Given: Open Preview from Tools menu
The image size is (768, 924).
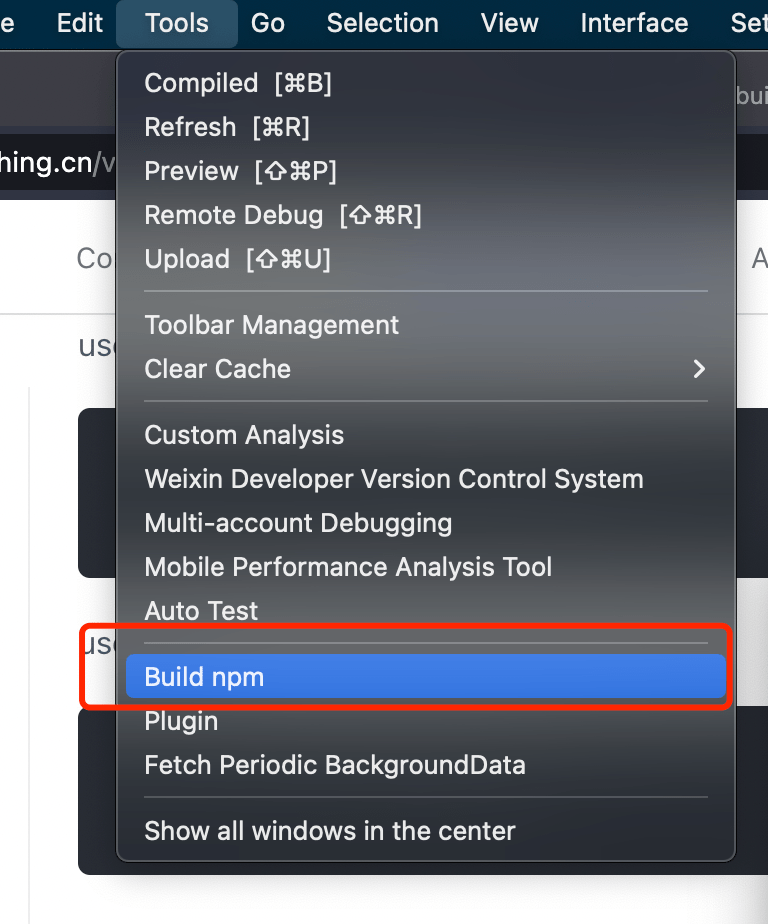Looking at the screenshot, I should pos(240,171).
